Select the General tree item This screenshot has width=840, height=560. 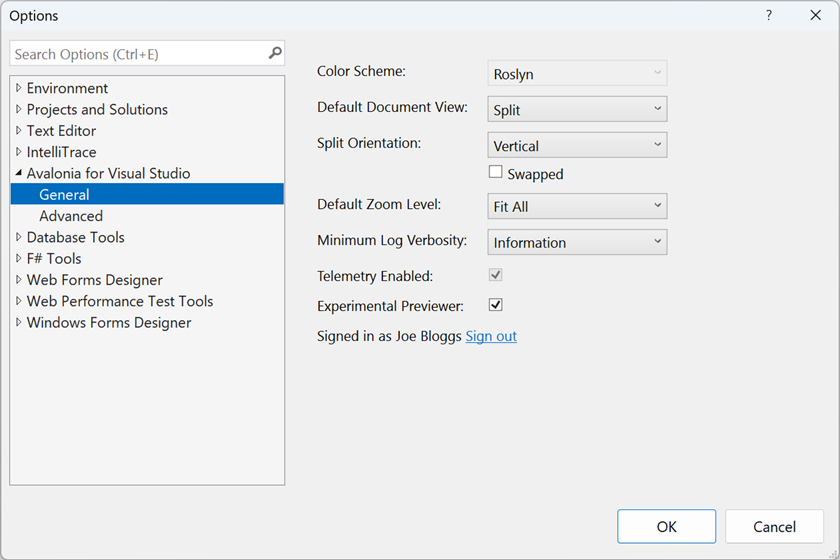147,194
